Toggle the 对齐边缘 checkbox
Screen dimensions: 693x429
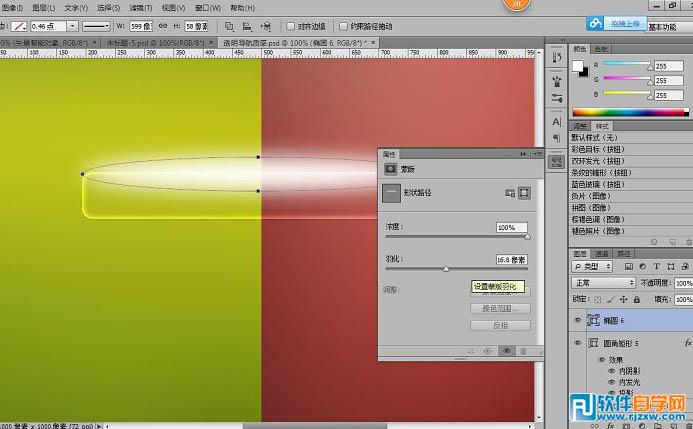290,27
